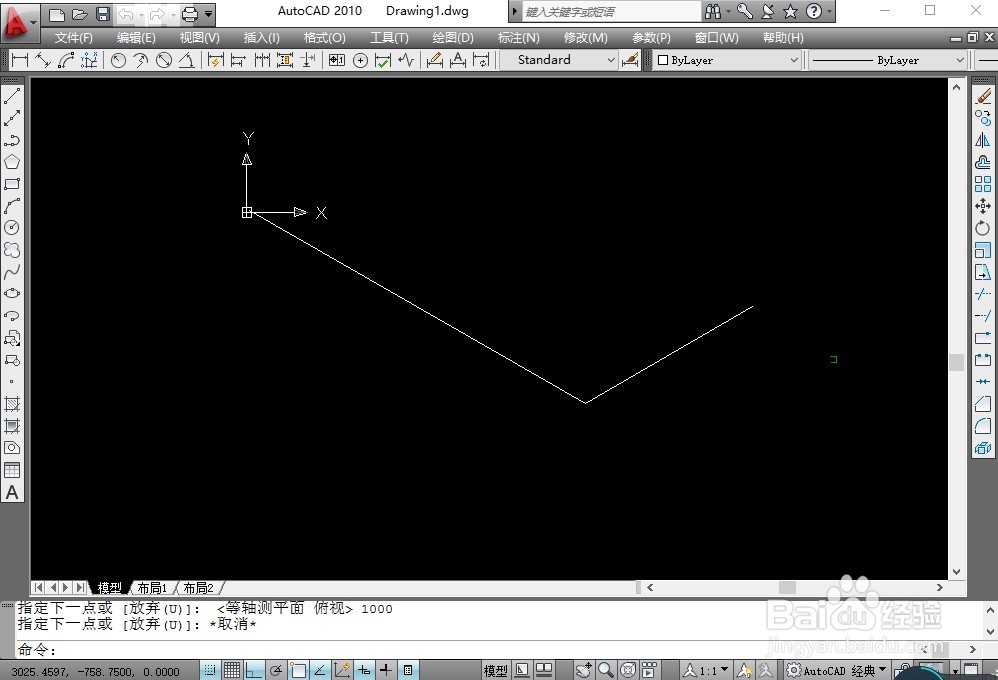This screenshot has height=680, width=998.
Task: Open the ByLayer linetype dropdown
Action: point(960,60)
